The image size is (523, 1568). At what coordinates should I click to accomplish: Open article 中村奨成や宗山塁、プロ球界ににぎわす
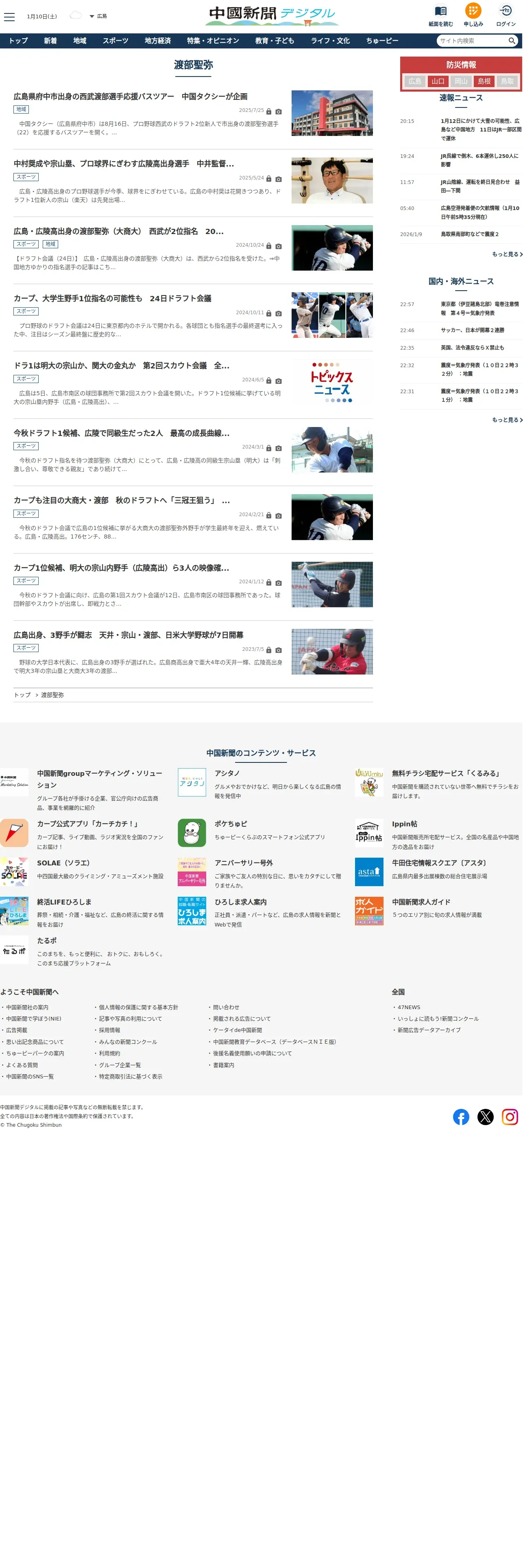click(x=124, y=164)
